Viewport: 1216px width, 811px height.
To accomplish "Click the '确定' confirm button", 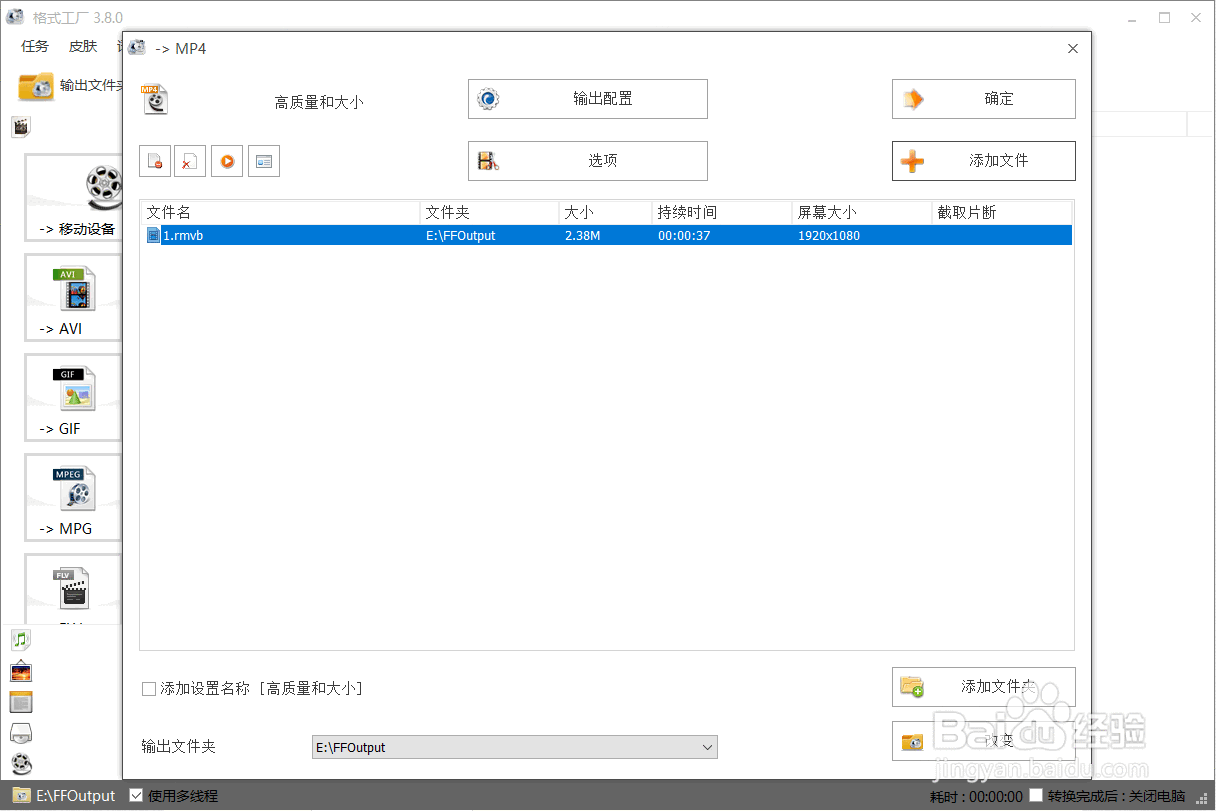I will (983, 98).
